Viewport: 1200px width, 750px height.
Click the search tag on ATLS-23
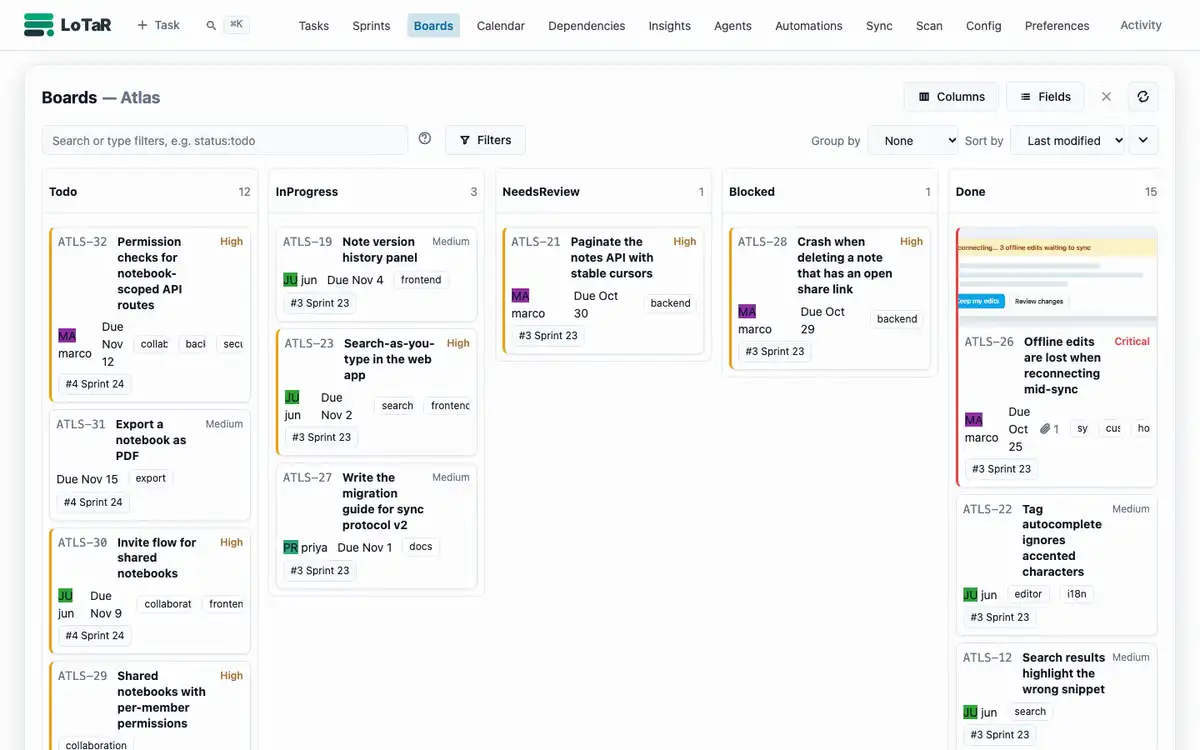point(397,406)
